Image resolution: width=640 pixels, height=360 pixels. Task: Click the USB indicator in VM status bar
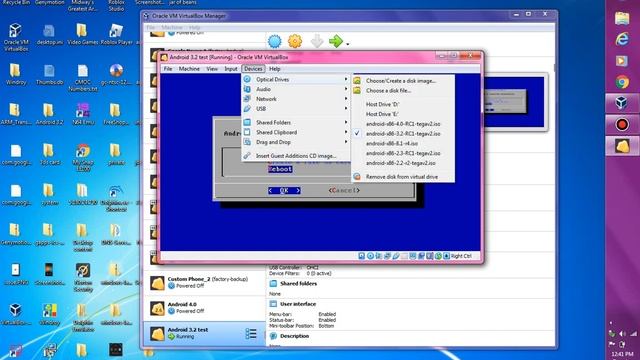click(x=396, y=256)
